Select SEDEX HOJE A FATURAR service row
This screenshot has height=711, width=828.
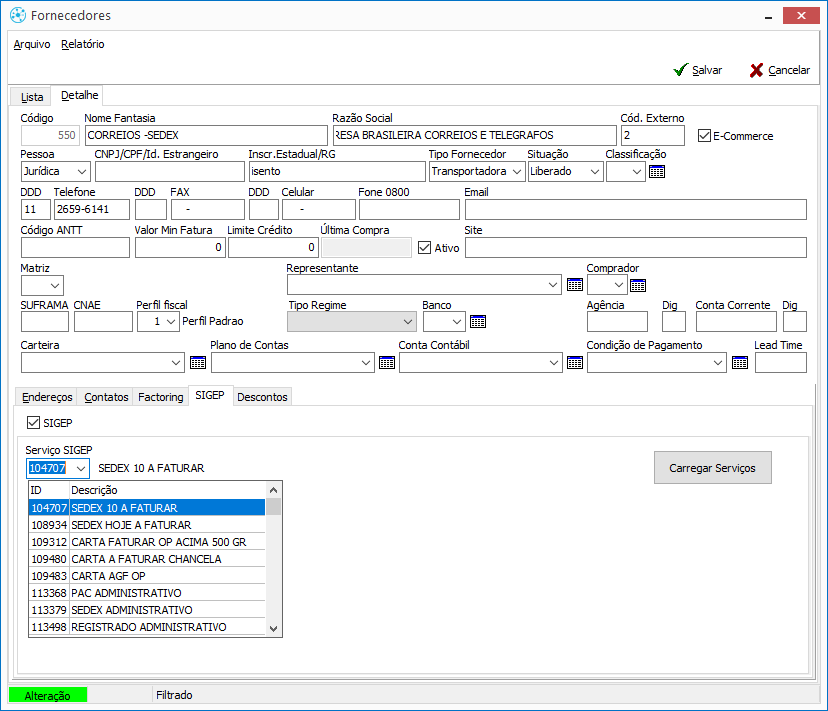pos(147,525)
